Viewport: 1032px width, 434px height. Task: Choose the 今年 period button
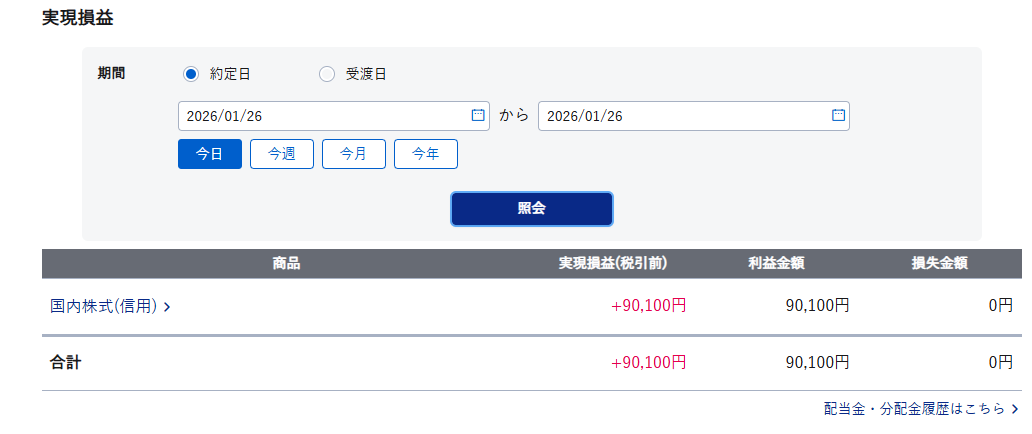pos(426,154)
